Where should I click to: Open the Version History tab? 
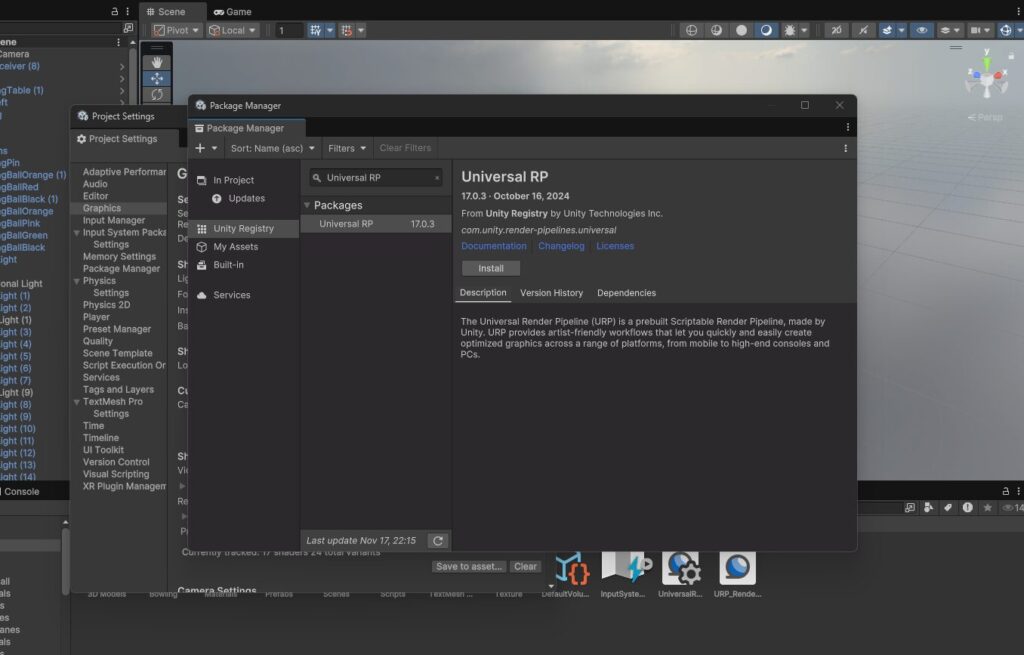551,293
